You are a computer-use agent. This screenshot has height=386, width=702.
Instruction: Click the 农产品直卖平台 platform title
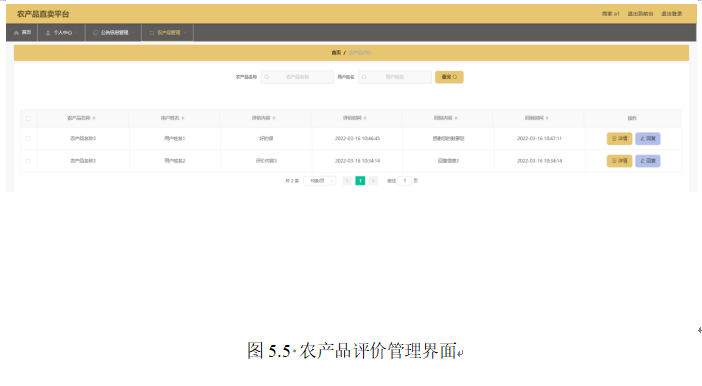coord(43,14)
